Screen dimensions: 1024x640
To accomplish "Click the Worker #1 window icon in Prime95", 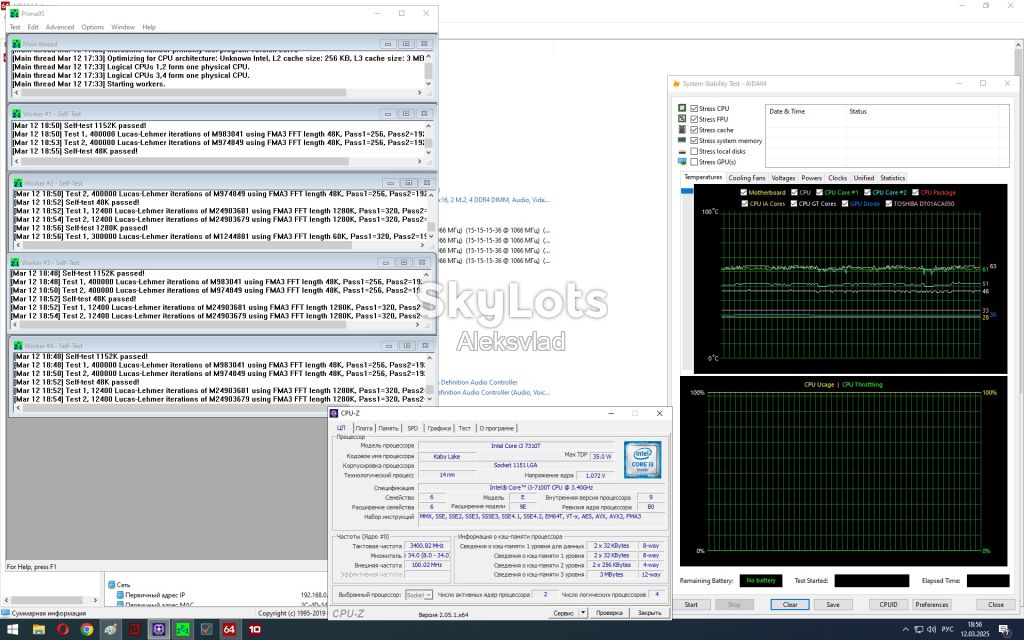I will pos(16,114).
